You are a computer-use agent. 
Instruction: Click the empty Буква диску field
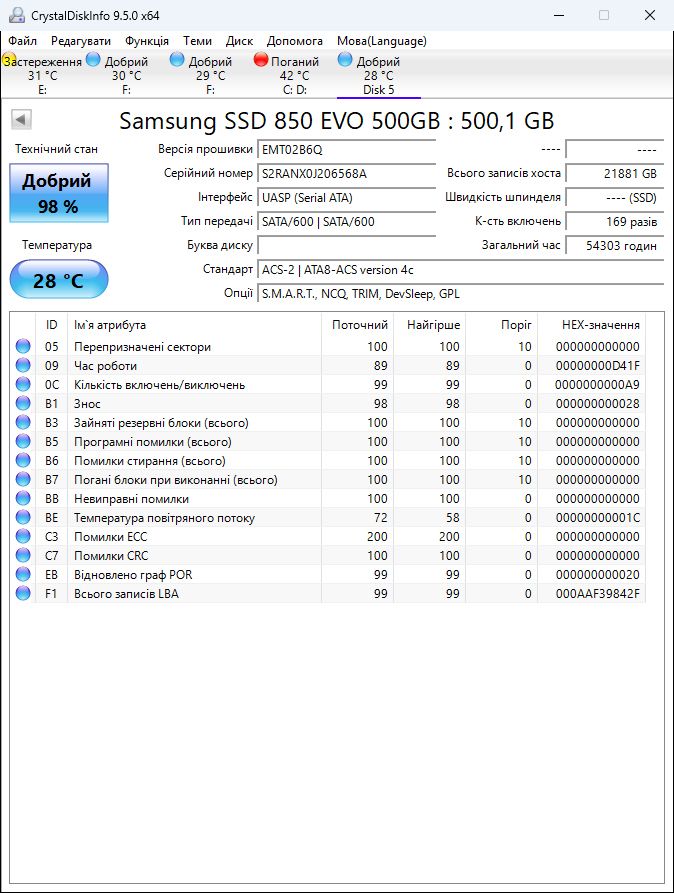point(346,245)
